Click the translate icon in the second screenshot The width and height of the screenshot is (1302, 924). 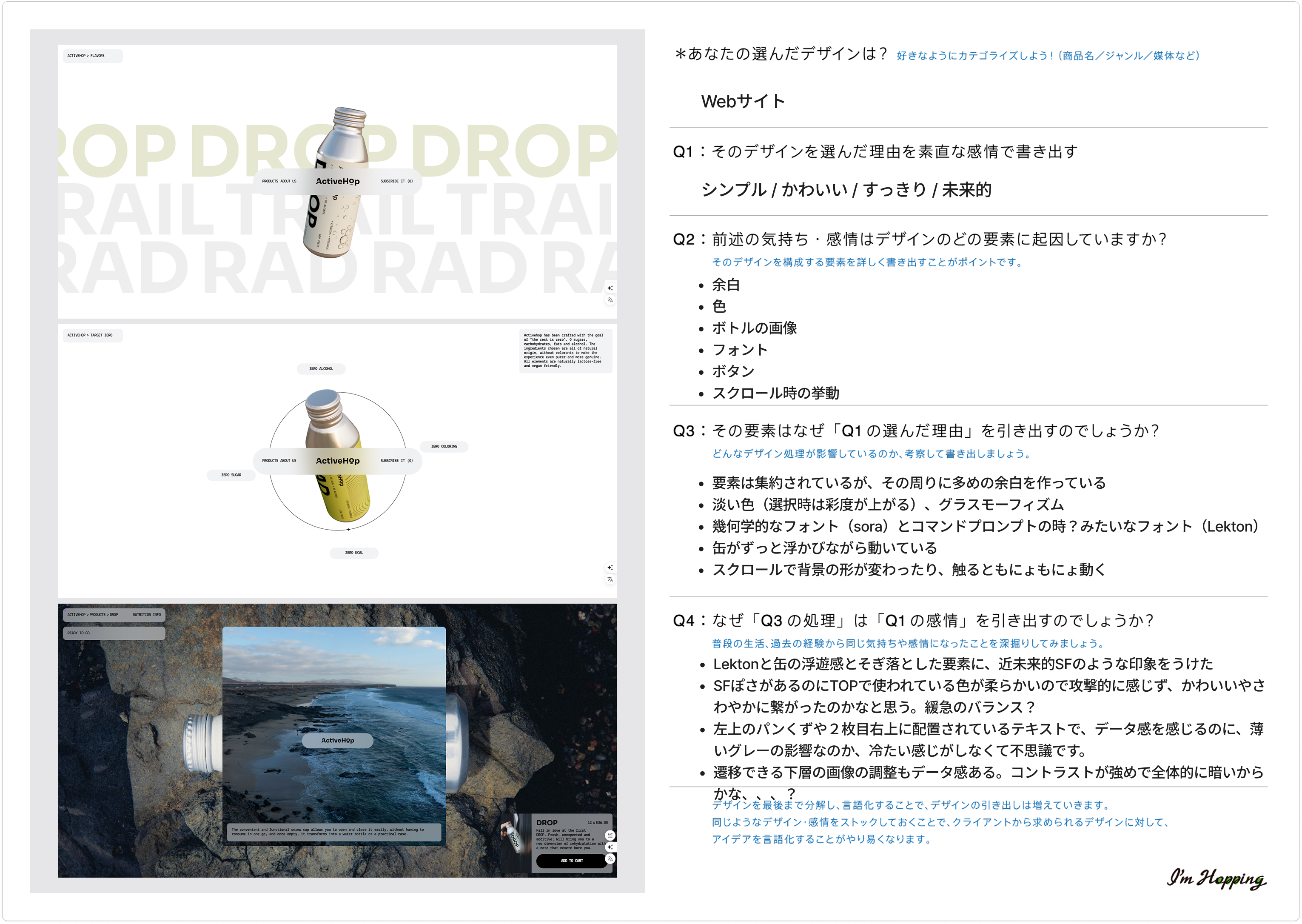[x=610, y=579]
